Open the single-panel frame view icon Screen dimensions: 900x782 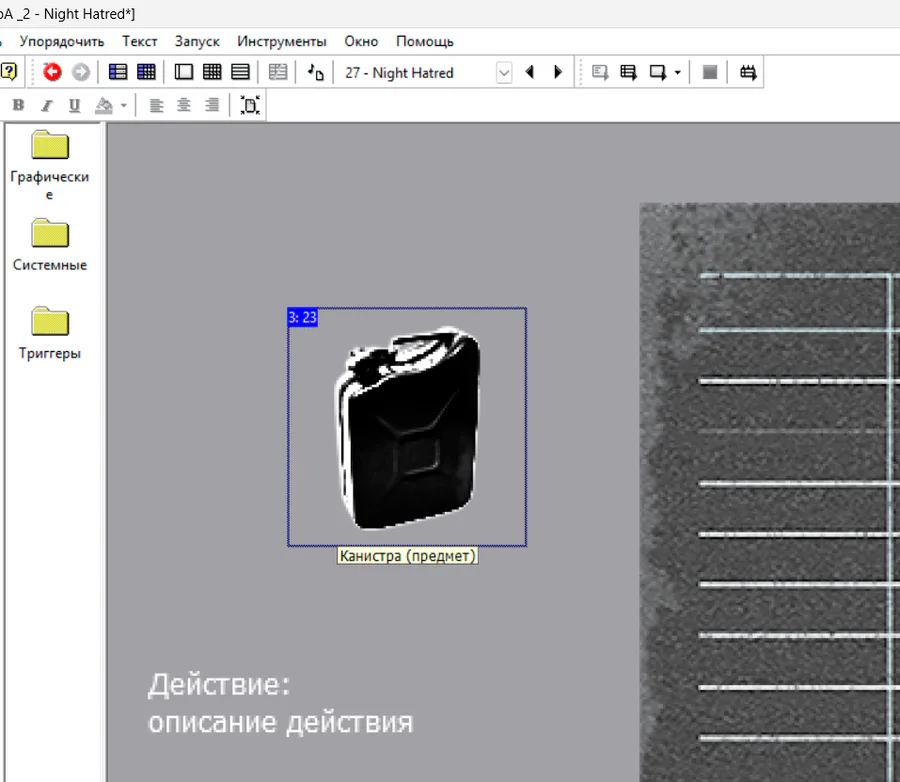point(184,72)
